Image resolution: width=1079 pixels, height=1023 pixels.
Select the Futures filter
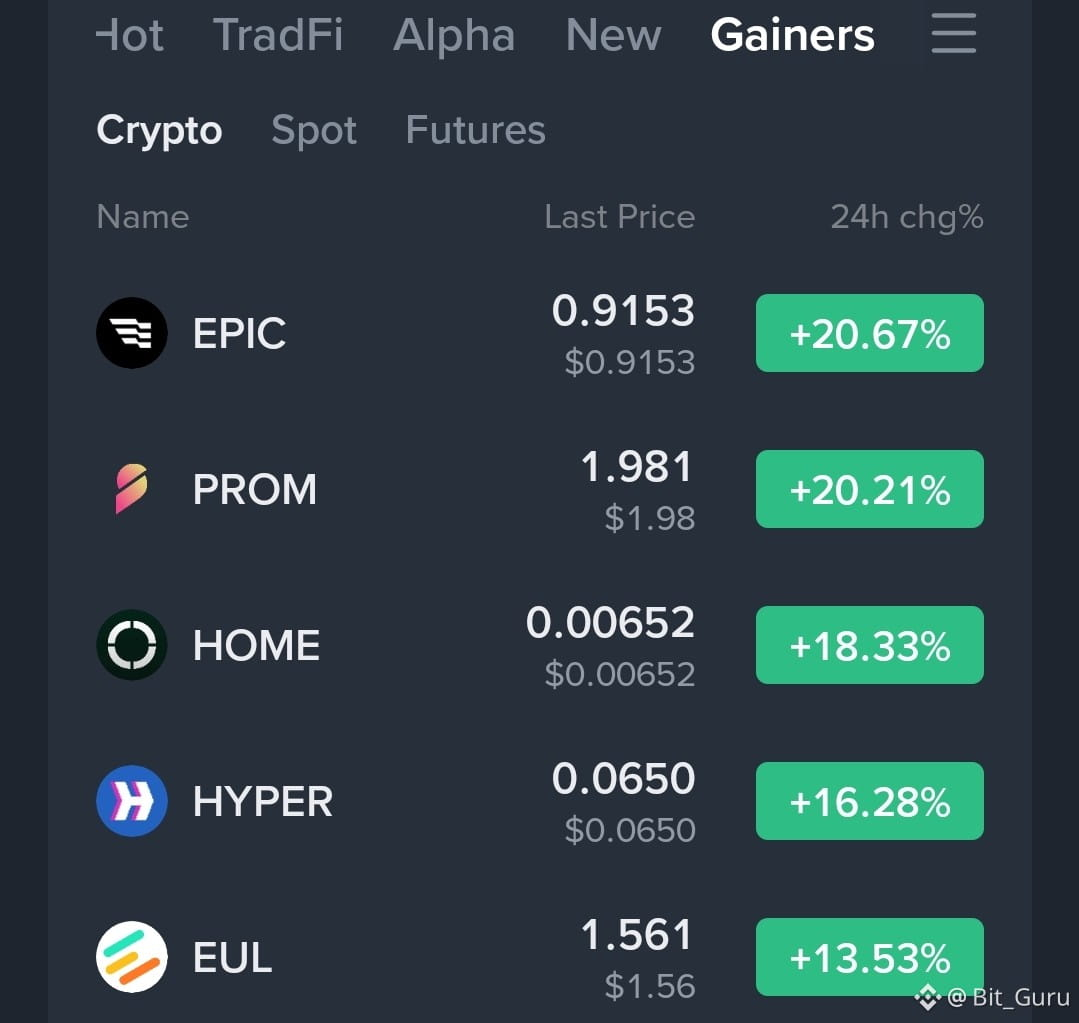click(x=476, y=129)
